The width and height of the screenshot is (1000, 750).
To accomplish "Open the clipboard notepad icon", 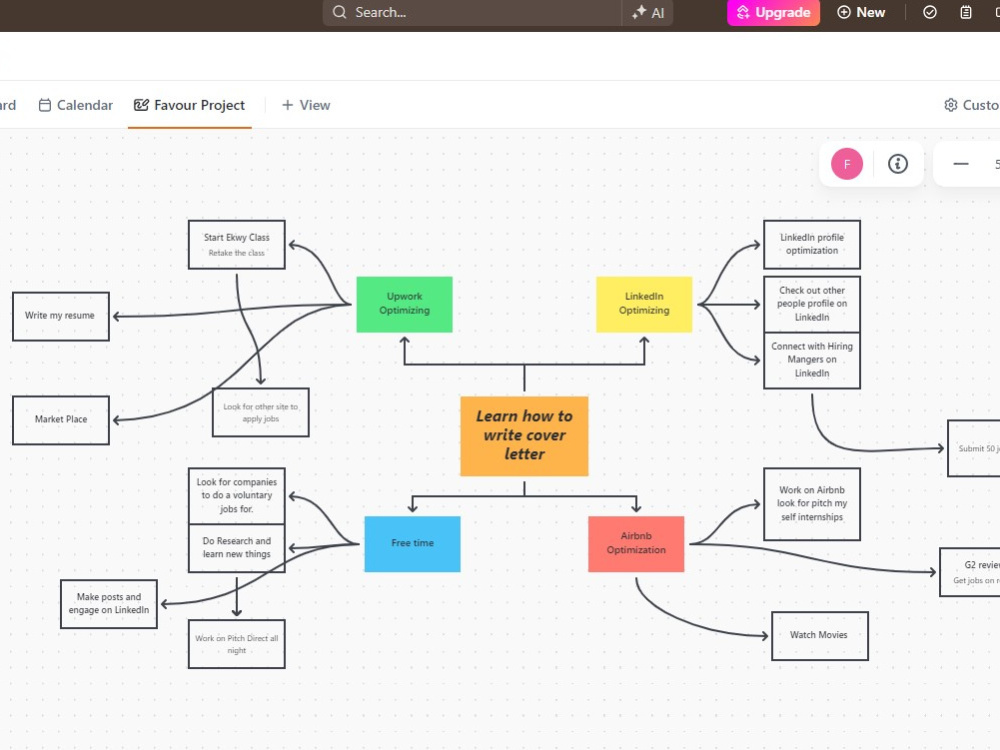I will pos(966,12).
